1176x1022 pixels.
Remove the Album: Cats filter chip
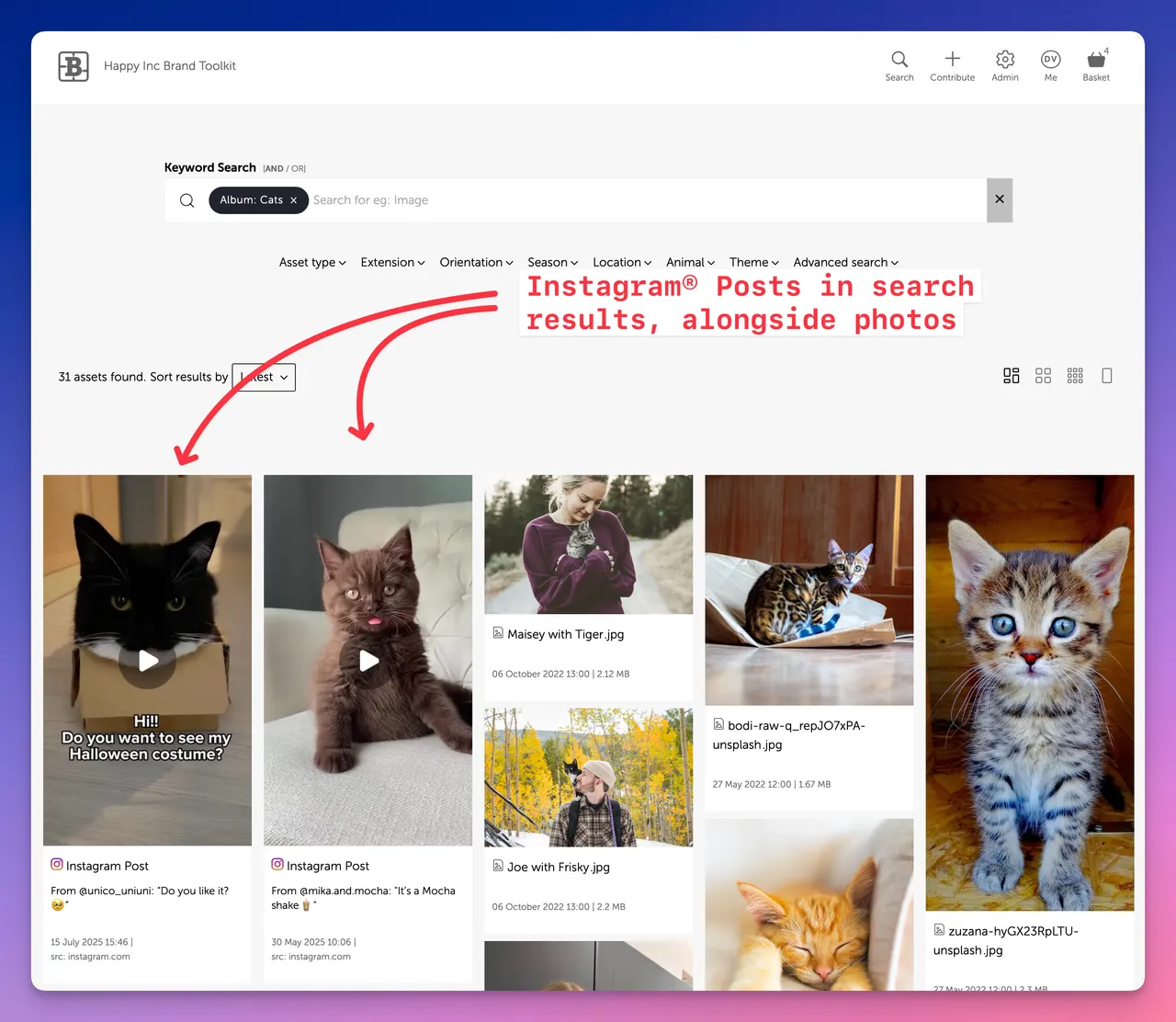(x=294, y=200)
